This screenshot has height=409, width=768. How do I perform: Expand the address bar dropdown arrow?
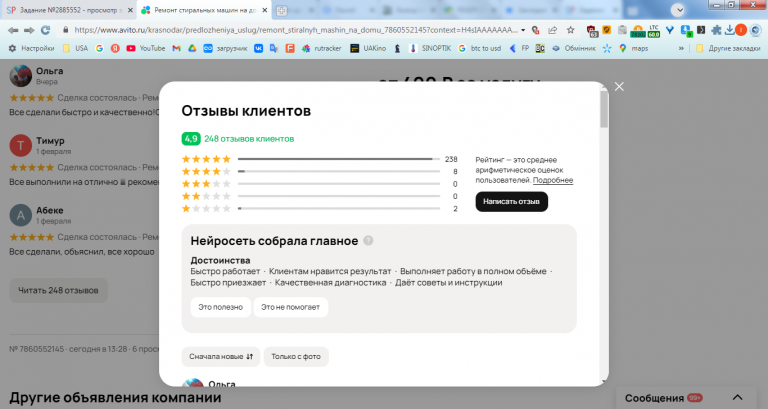[523, 30]
